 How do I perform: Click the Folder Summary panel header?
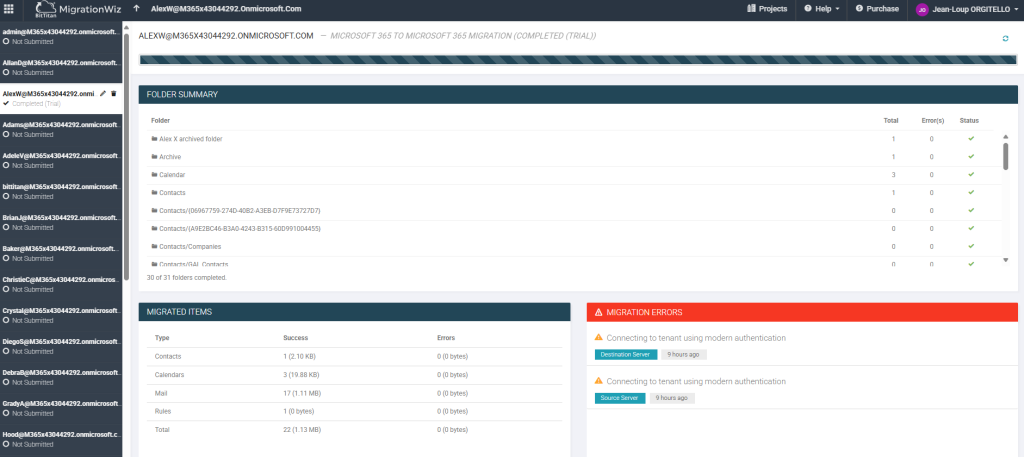click(578, 95)
